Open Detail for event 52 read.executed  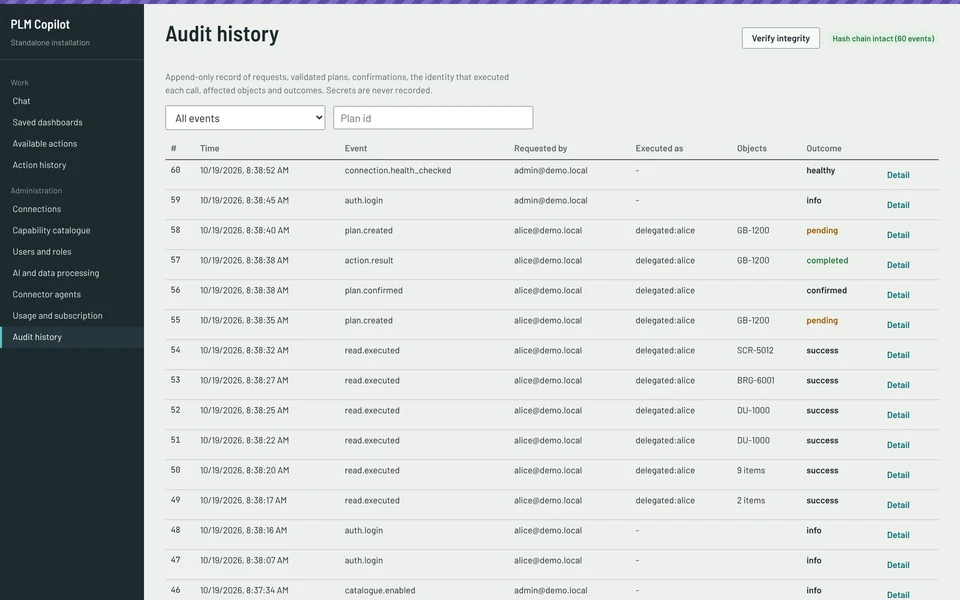click(x=898, y=415)
